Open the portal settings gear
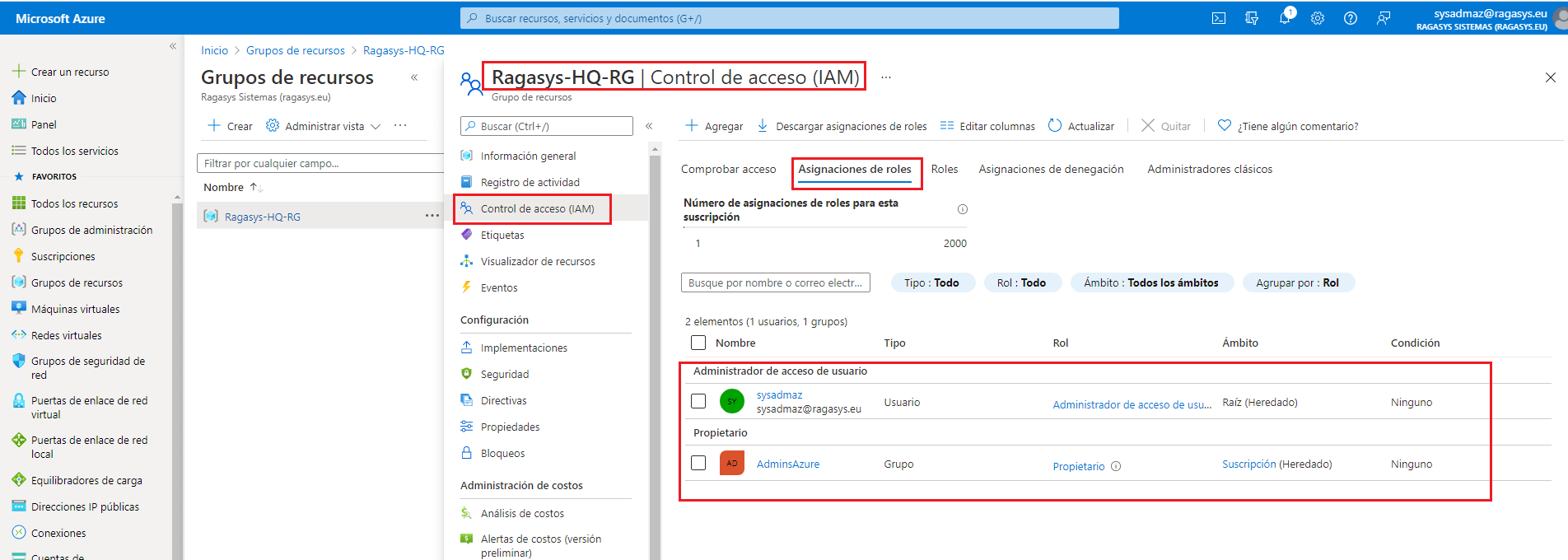 [1318, 18]
